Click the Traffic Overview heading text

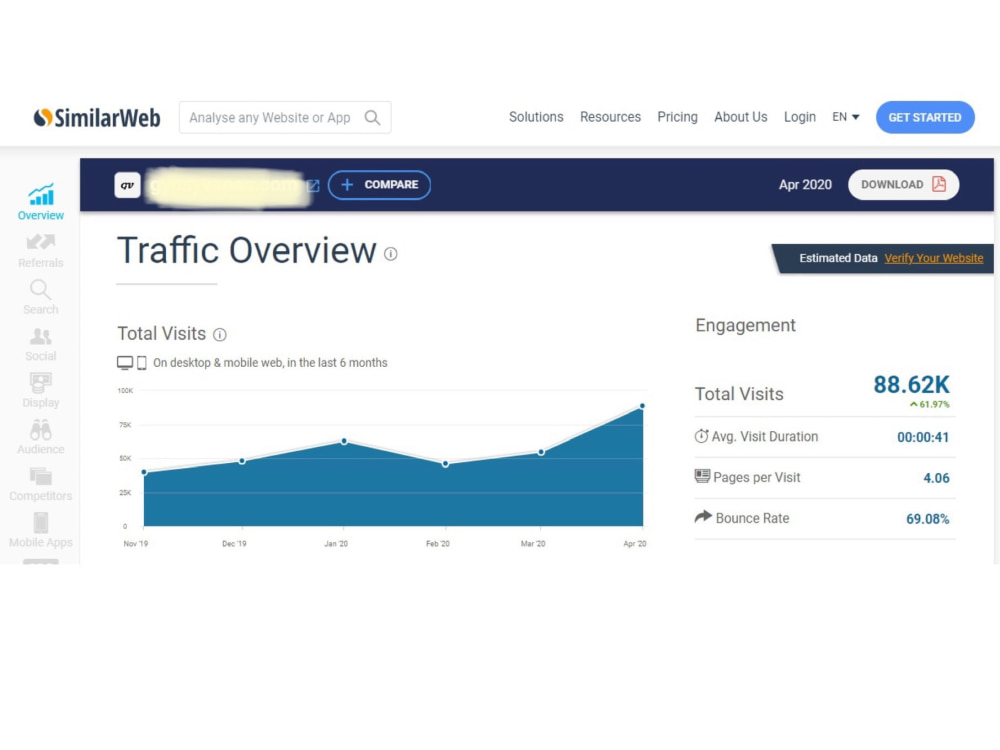pyautogui.click(x=247, y=250)
